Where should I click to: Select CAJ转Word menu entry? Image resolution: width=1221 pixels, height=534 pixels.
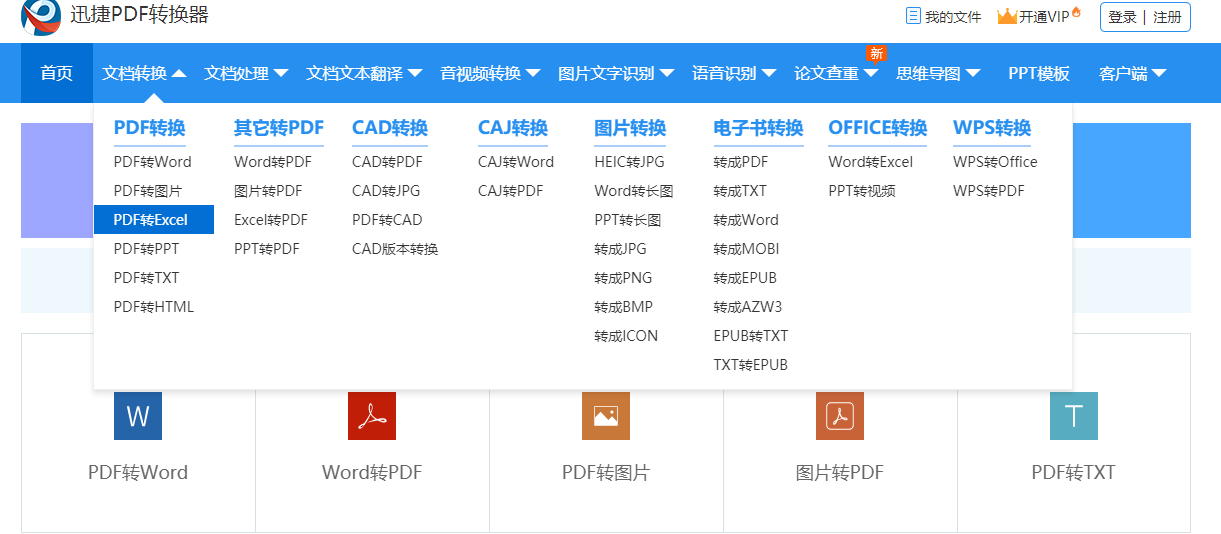(516, 162)
